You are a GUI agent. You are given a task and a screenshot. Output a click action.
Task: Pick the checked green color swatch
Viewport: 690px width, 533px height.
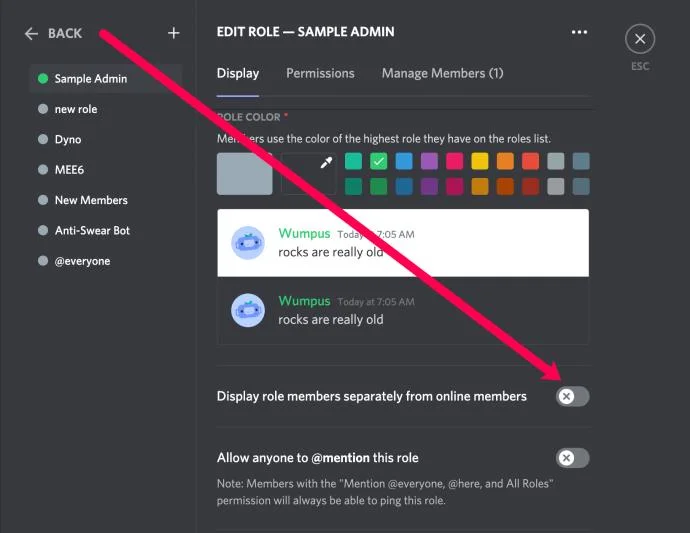pyautogui.click(x=378, y=161)
